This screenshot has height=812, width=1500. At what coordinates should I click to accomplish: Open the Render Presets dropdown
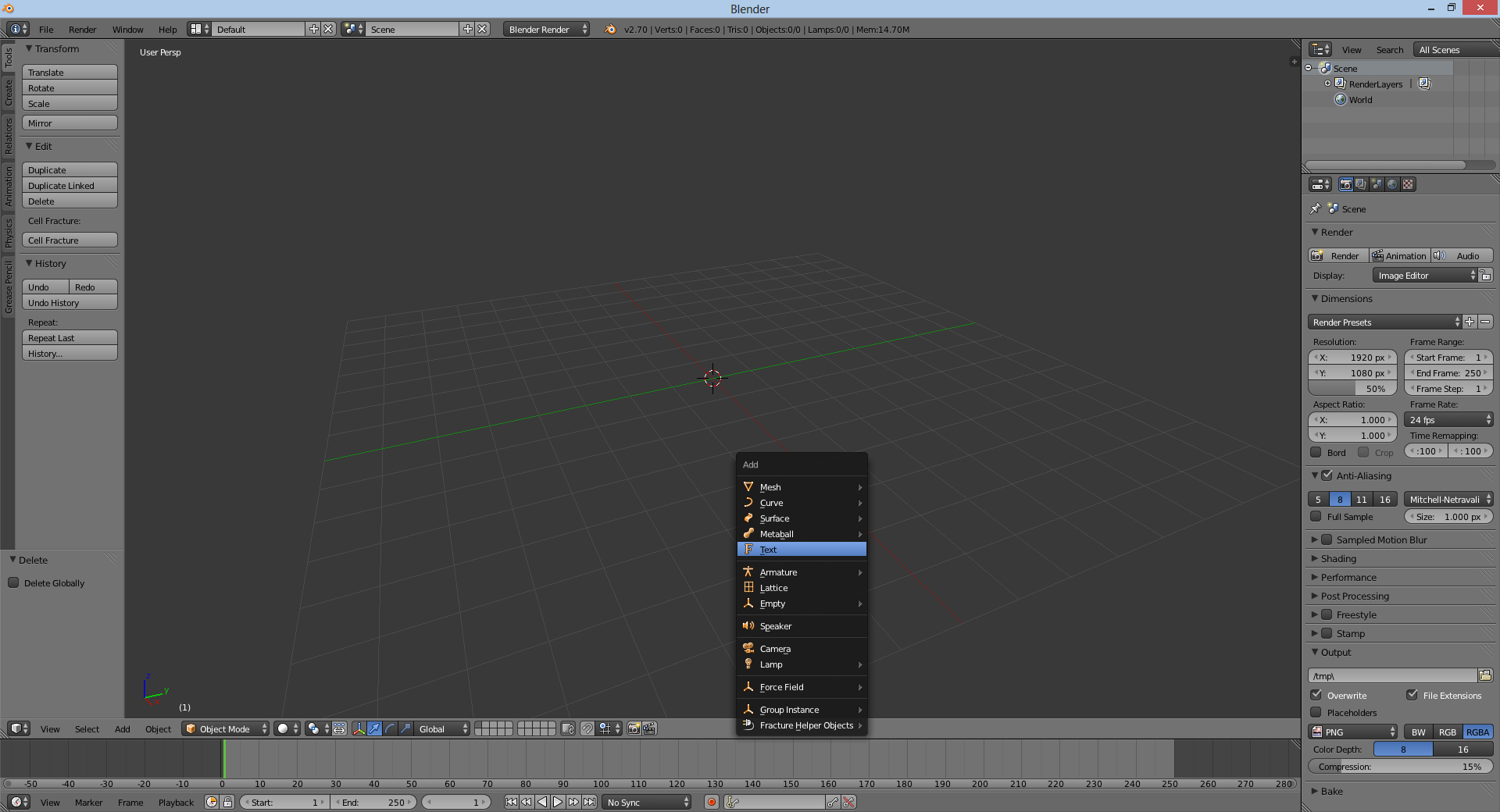pos(1383,322)
